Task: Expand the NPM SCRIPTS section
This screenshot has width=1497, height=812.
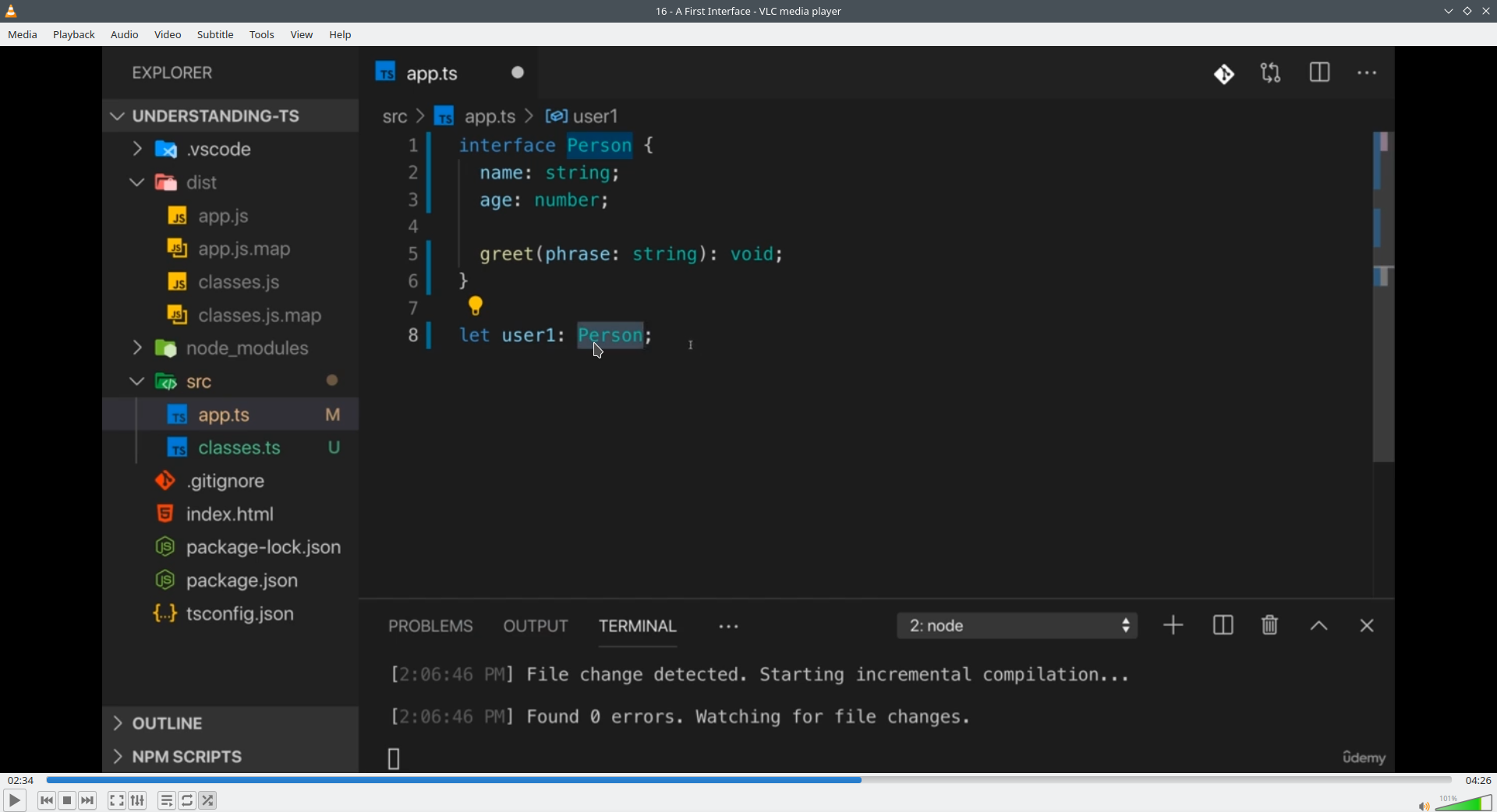Action: [230, 757]
